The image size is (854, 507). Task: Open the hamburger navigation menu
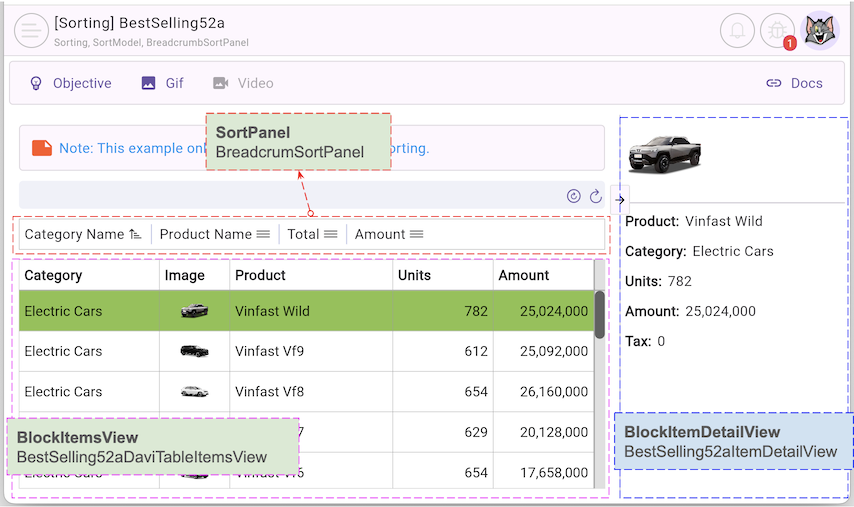coord(32,30)
